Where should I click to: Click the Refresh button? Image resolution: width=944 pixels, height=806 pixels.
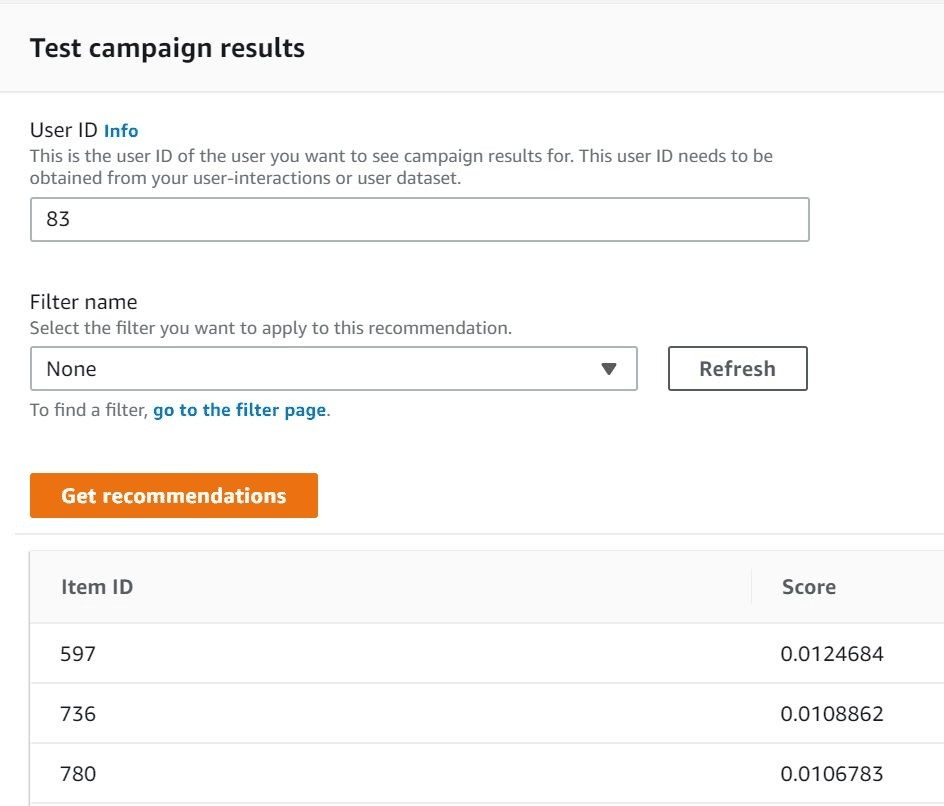tap(738, 368)
